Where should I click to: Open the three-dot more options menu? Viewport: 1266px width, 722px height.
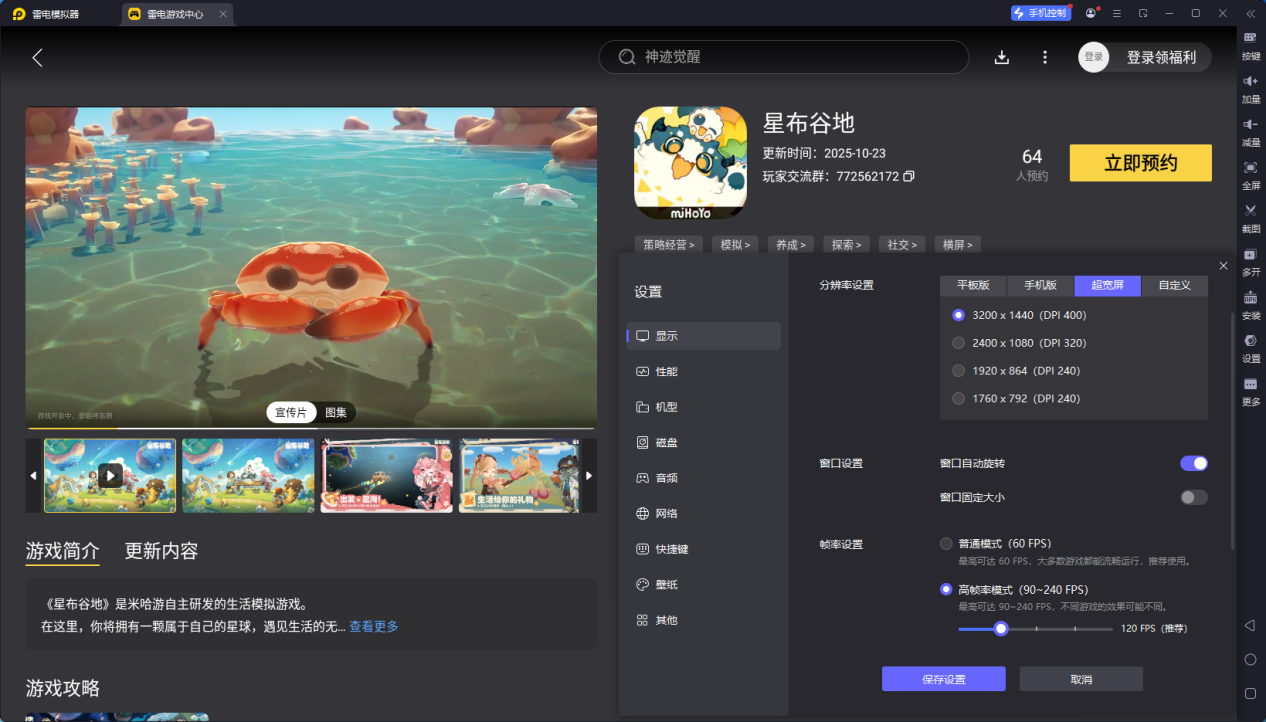coord(1045,58)
